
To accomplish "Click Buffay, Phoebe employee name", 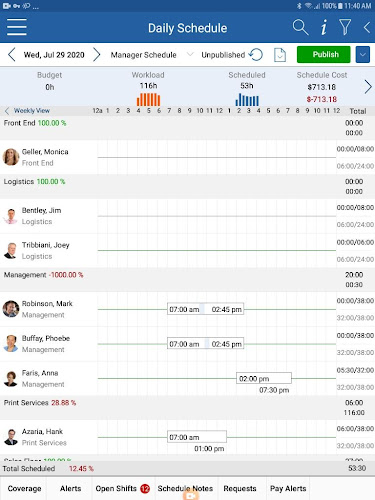I will point(46,338).
